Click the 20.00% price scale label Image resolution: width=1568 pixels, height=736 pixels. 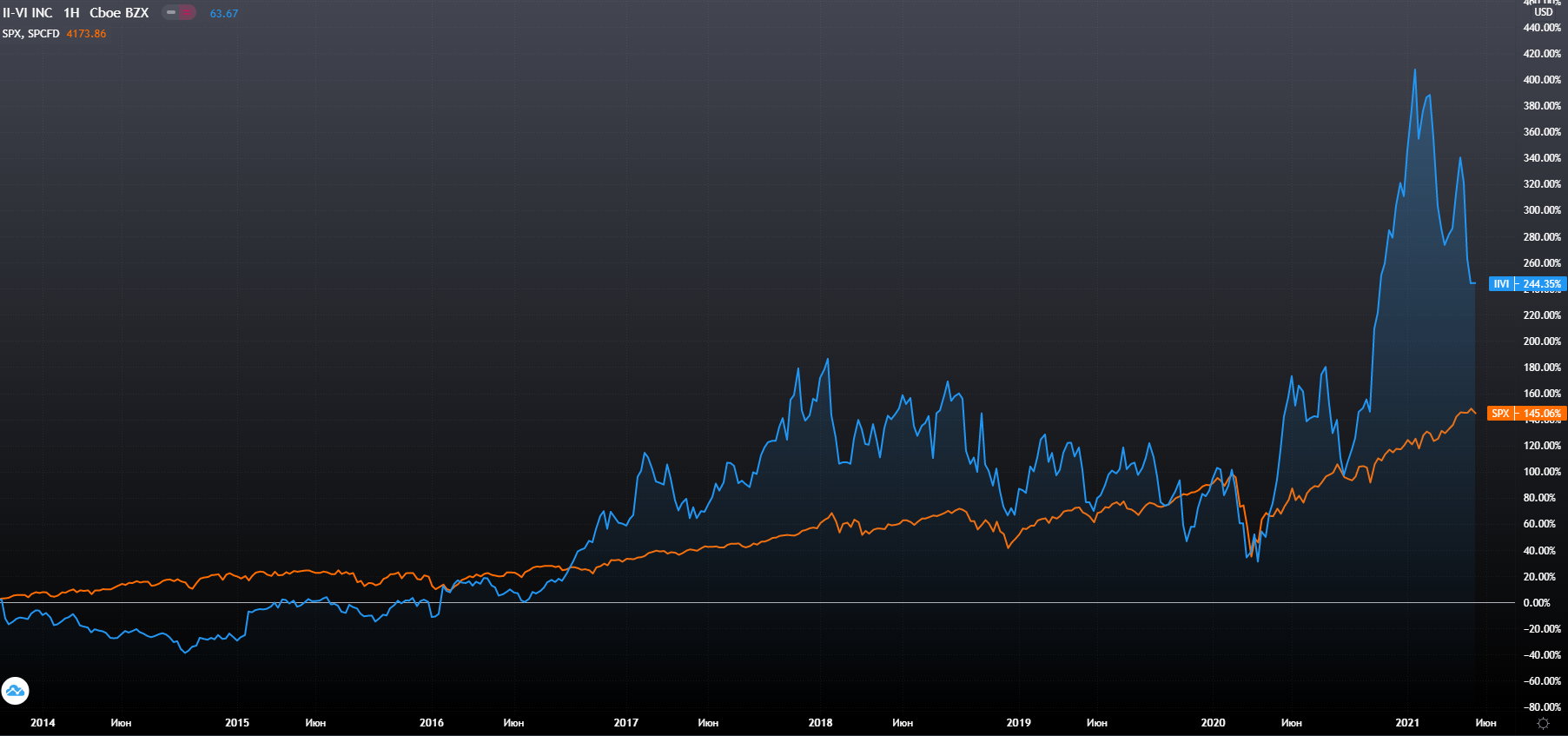point(1539,577)
